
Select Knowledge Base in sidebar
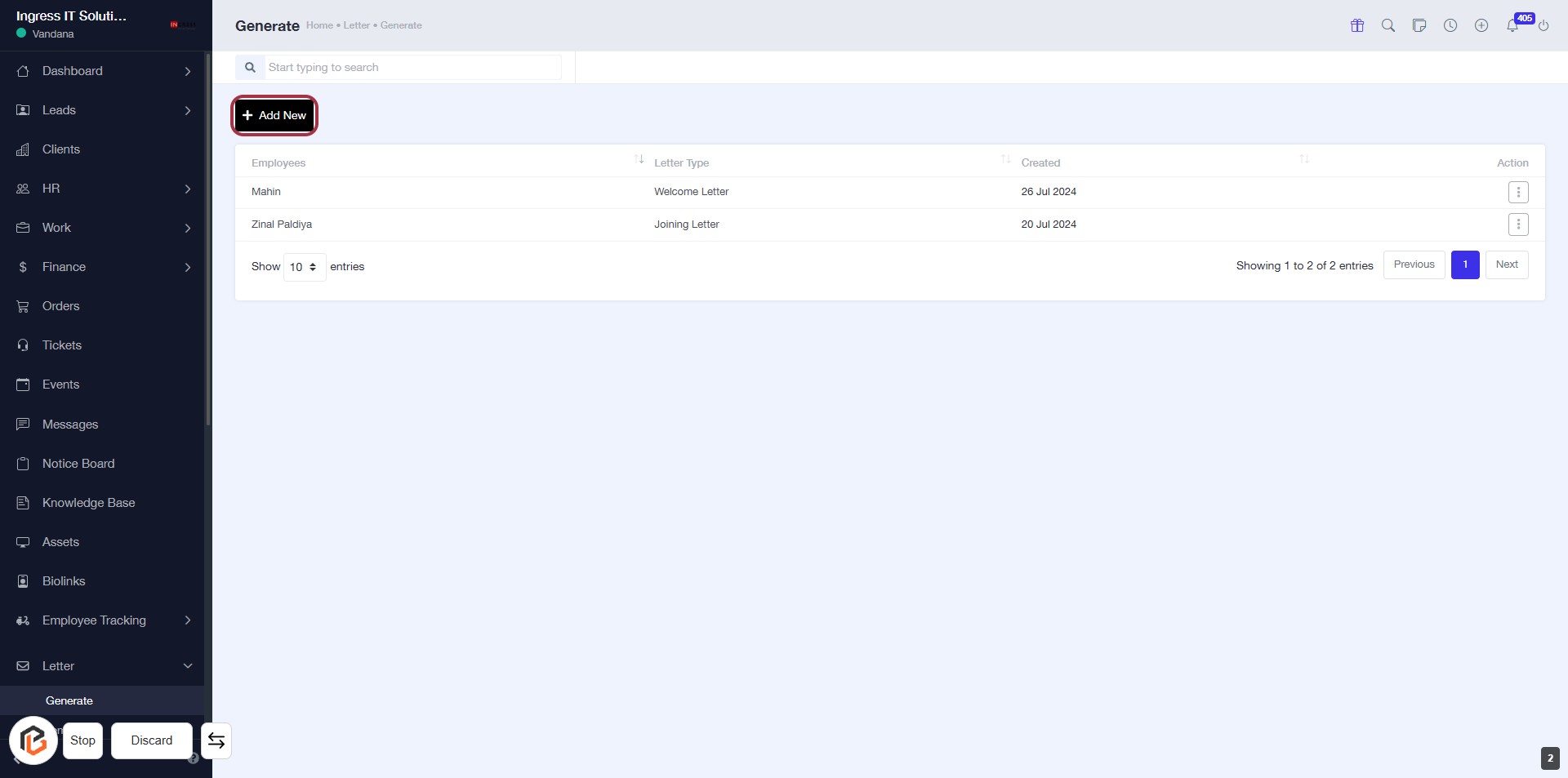click(x=88, y=503)
